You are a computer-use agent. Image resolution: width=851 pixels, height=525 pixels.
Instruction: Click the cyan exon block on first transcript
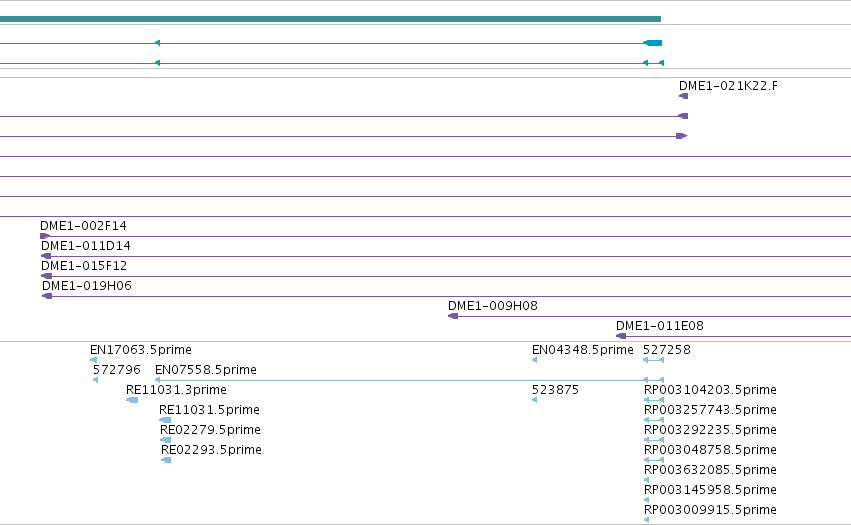tap(652, 43)
